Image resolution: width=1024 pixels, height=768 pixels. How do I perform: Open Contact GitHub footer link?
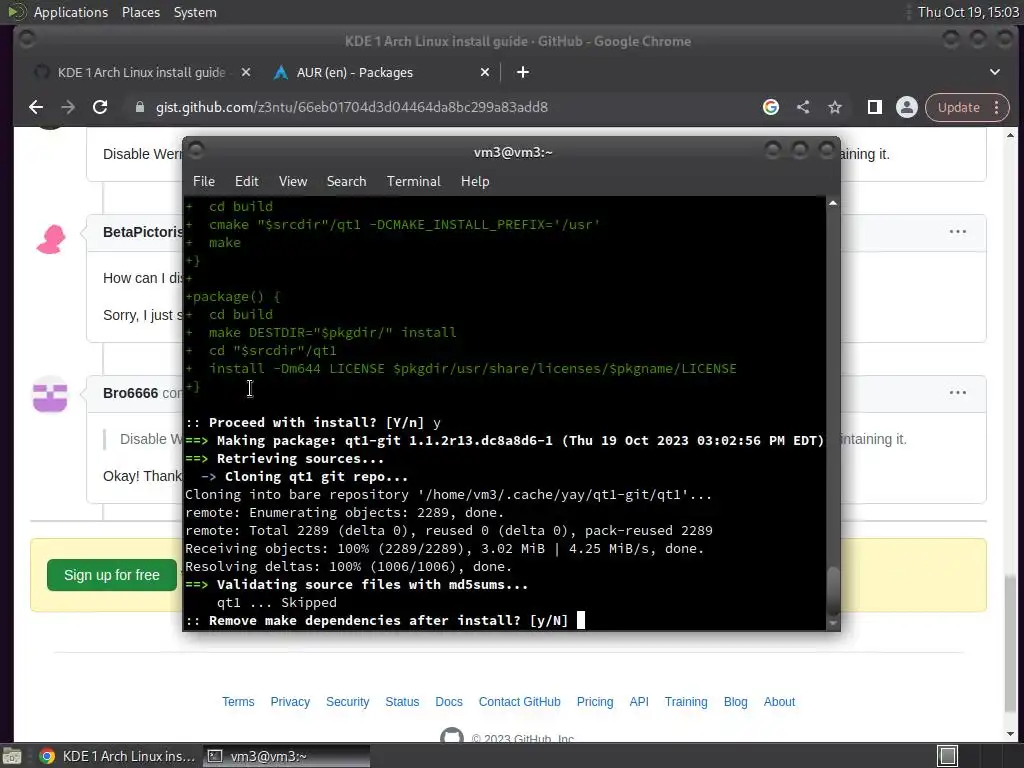(x=519, y=702)
